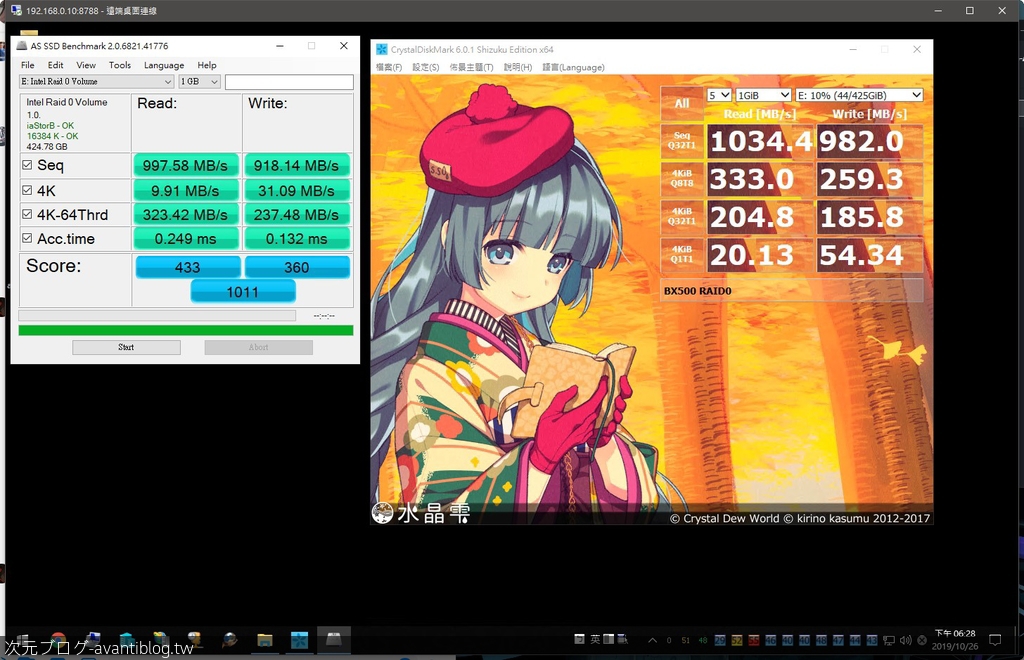Uncheck the Seq test checkbox

coord(27,165)
